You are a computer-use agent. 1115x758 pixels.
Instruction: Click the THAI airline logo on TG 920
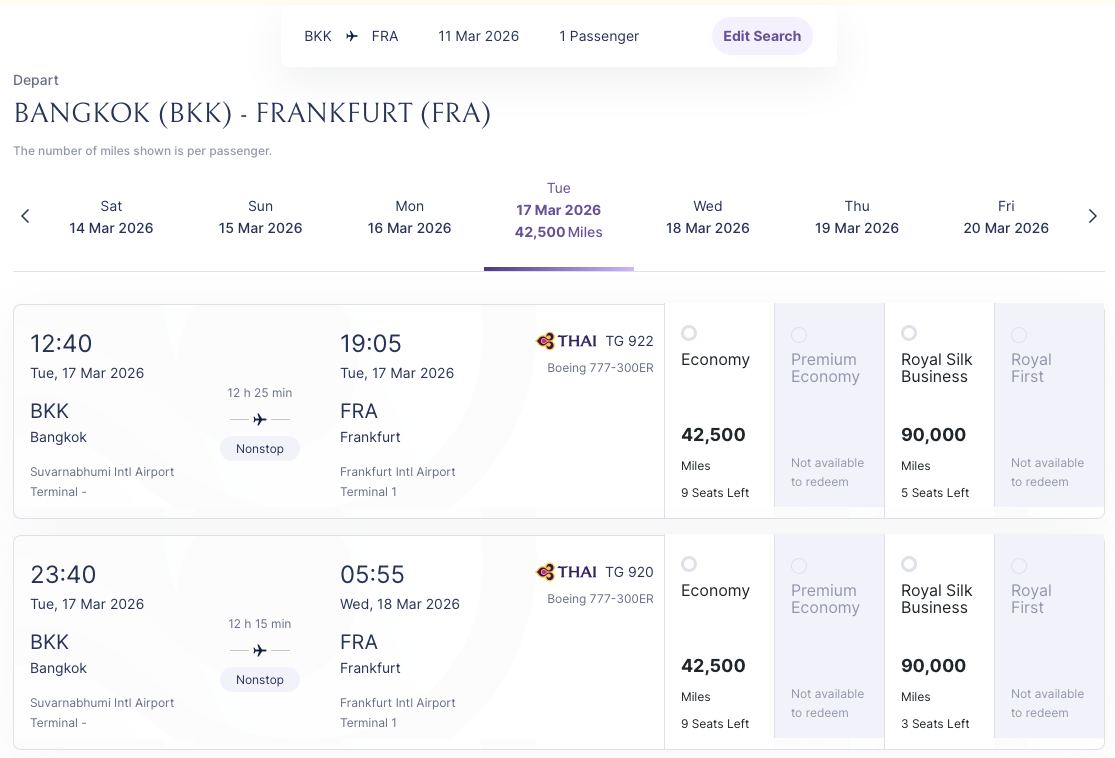566,572
